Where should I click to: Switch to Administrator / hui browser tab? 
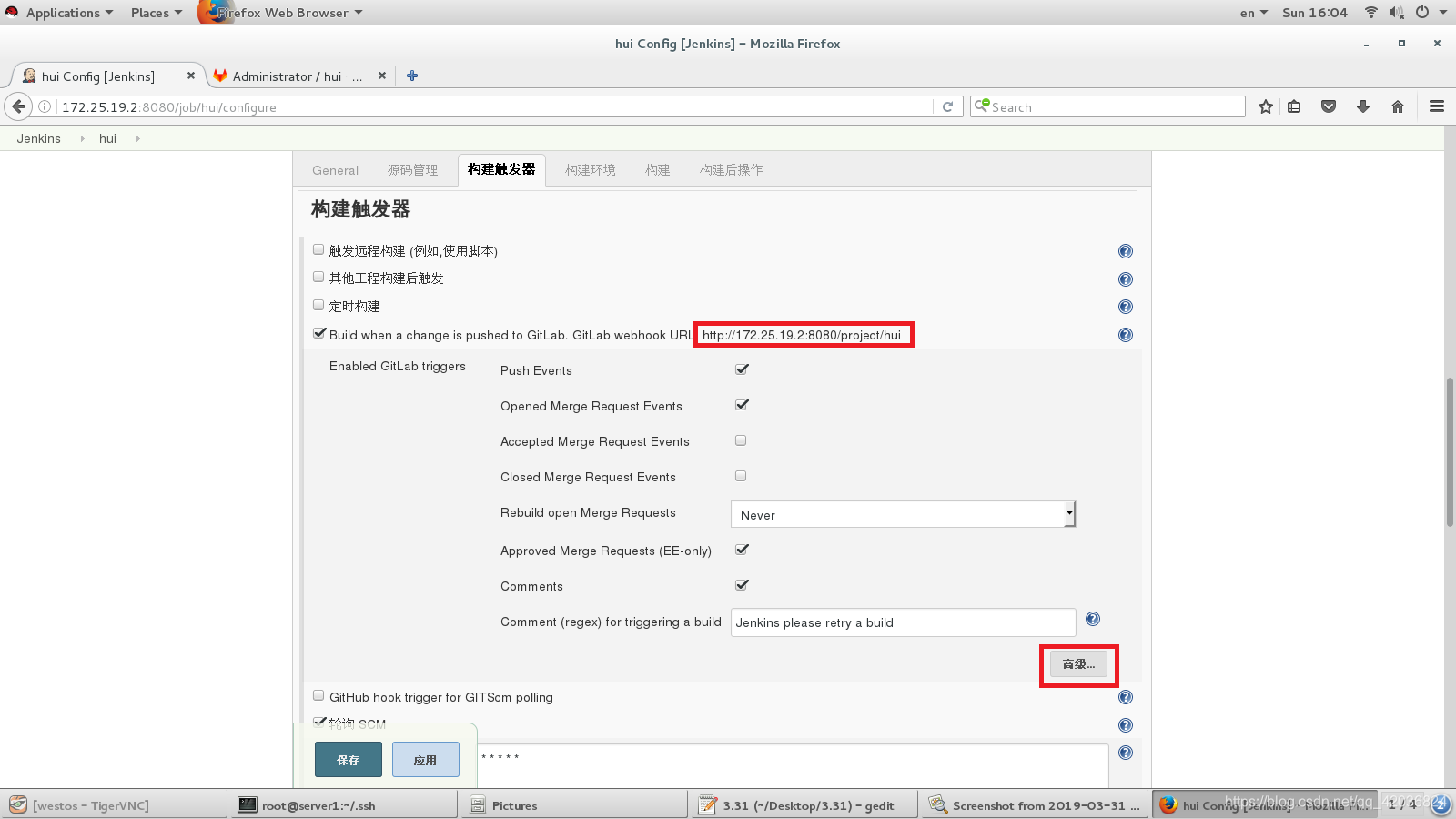click(x=298, y=76)
